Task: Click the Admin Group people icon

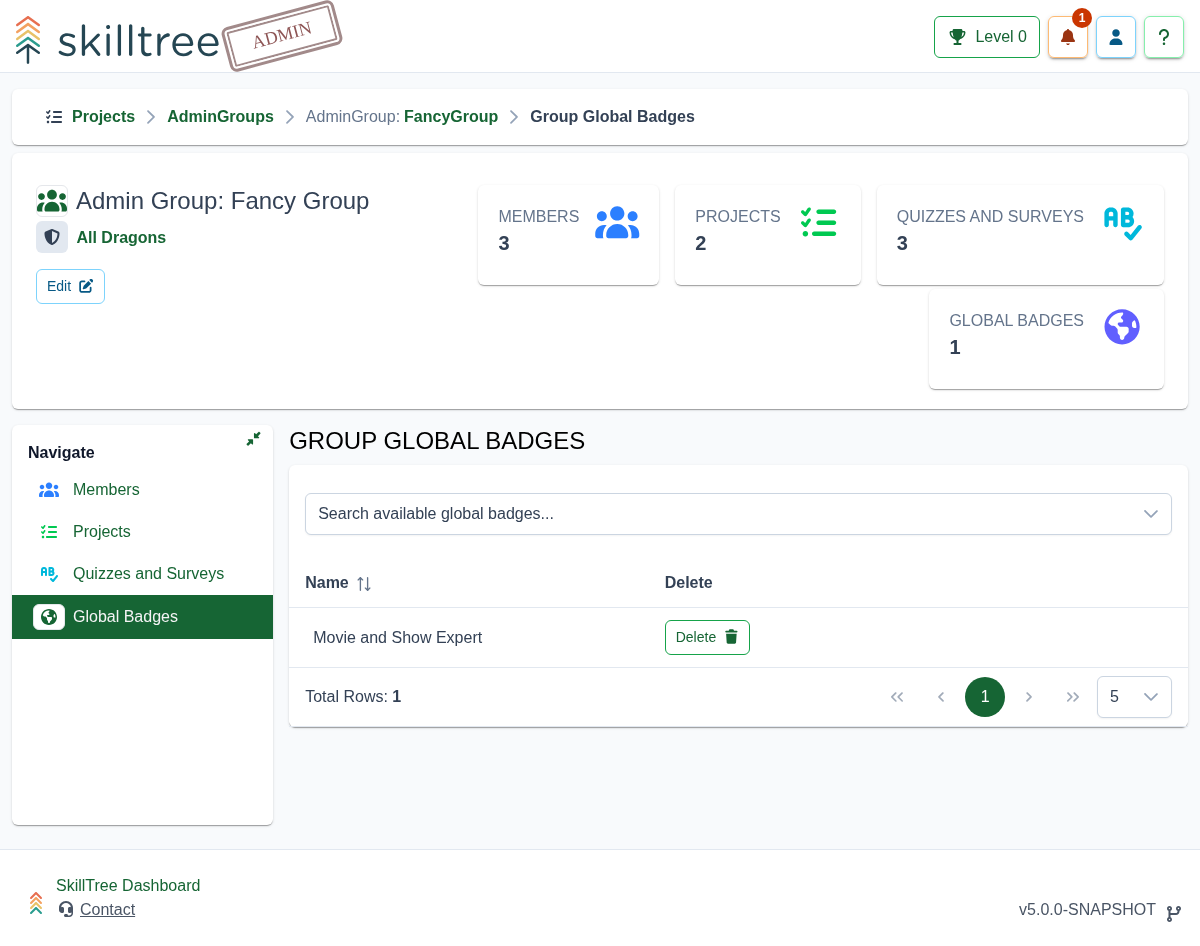Action: click(x=52, y=201)
